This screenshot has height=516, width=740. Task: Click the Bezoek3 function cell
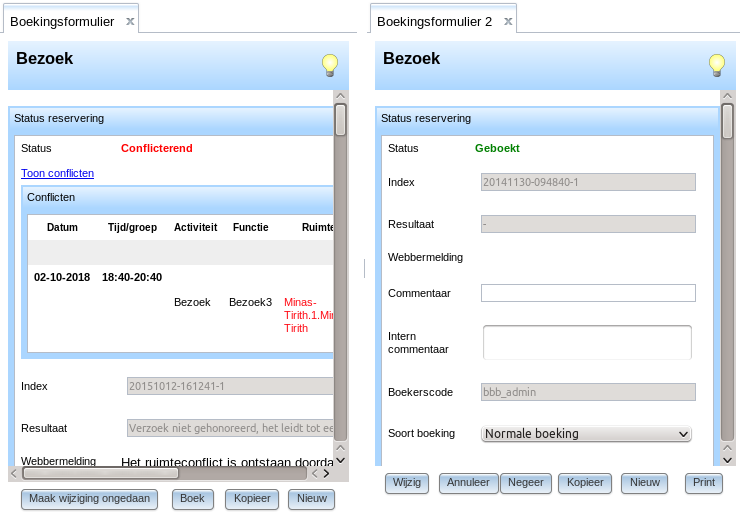(250, 302)
